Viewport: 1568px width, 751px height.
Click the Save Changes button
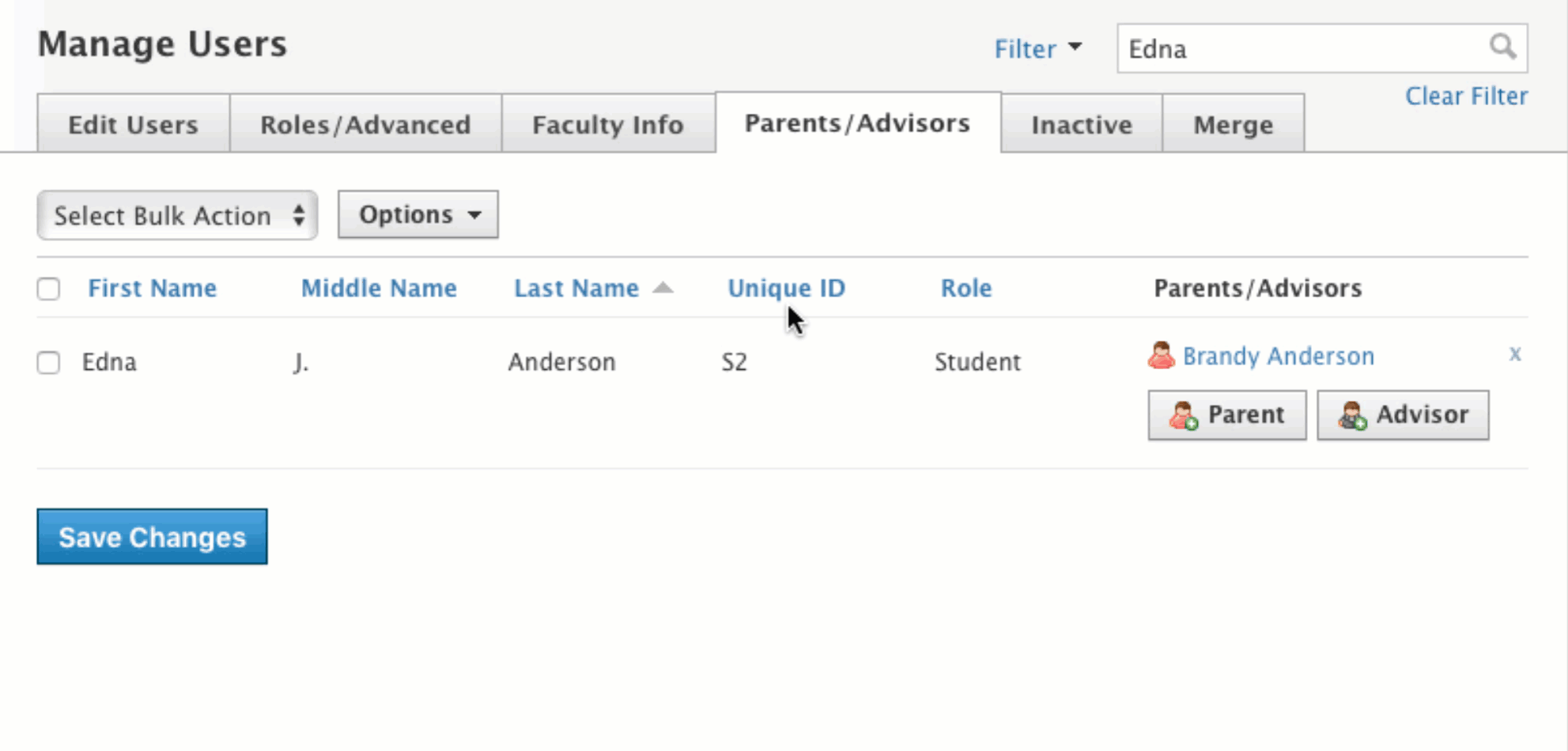[x=151, y=537]
